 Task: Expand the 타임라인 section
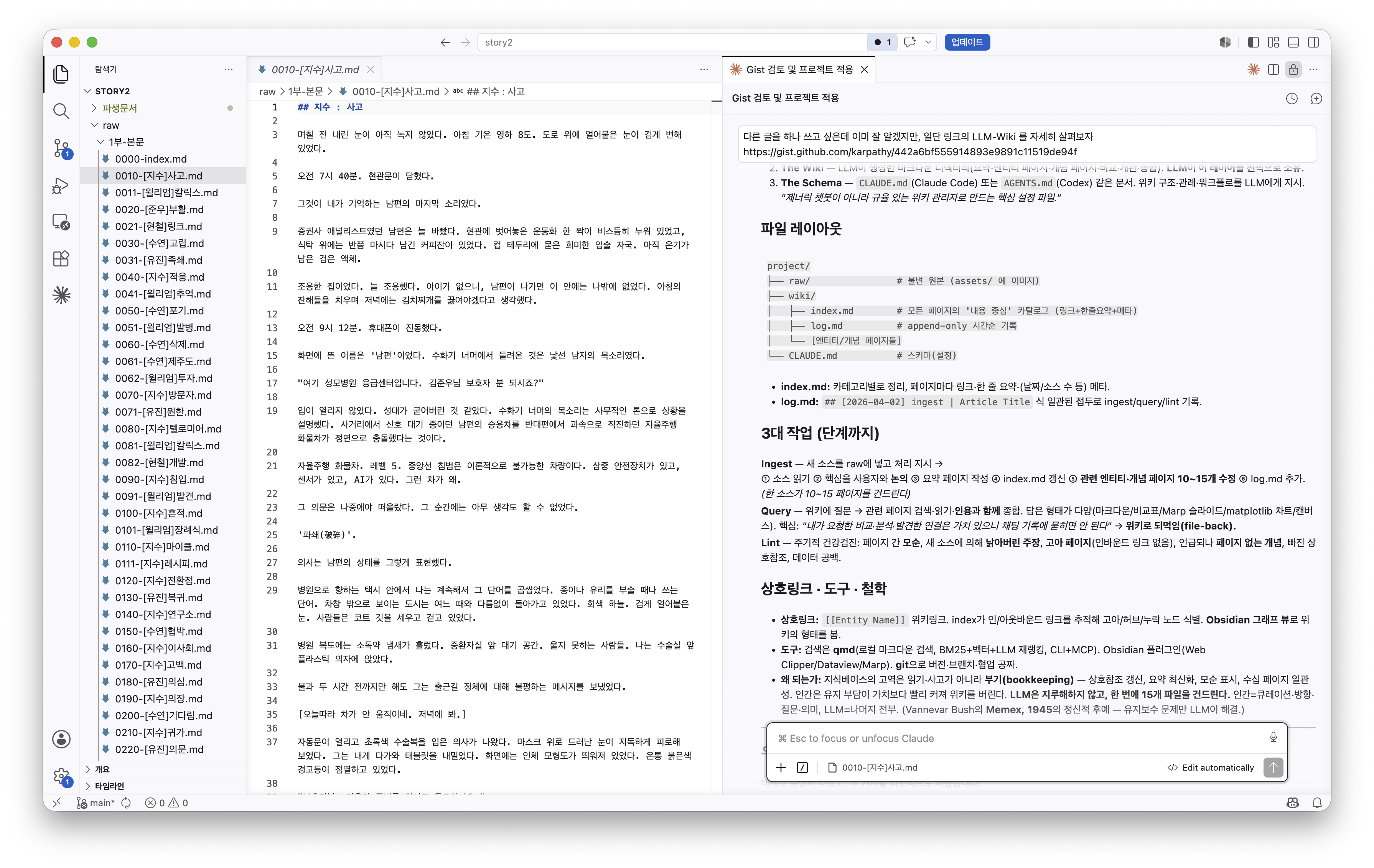(x=109, y=785)
